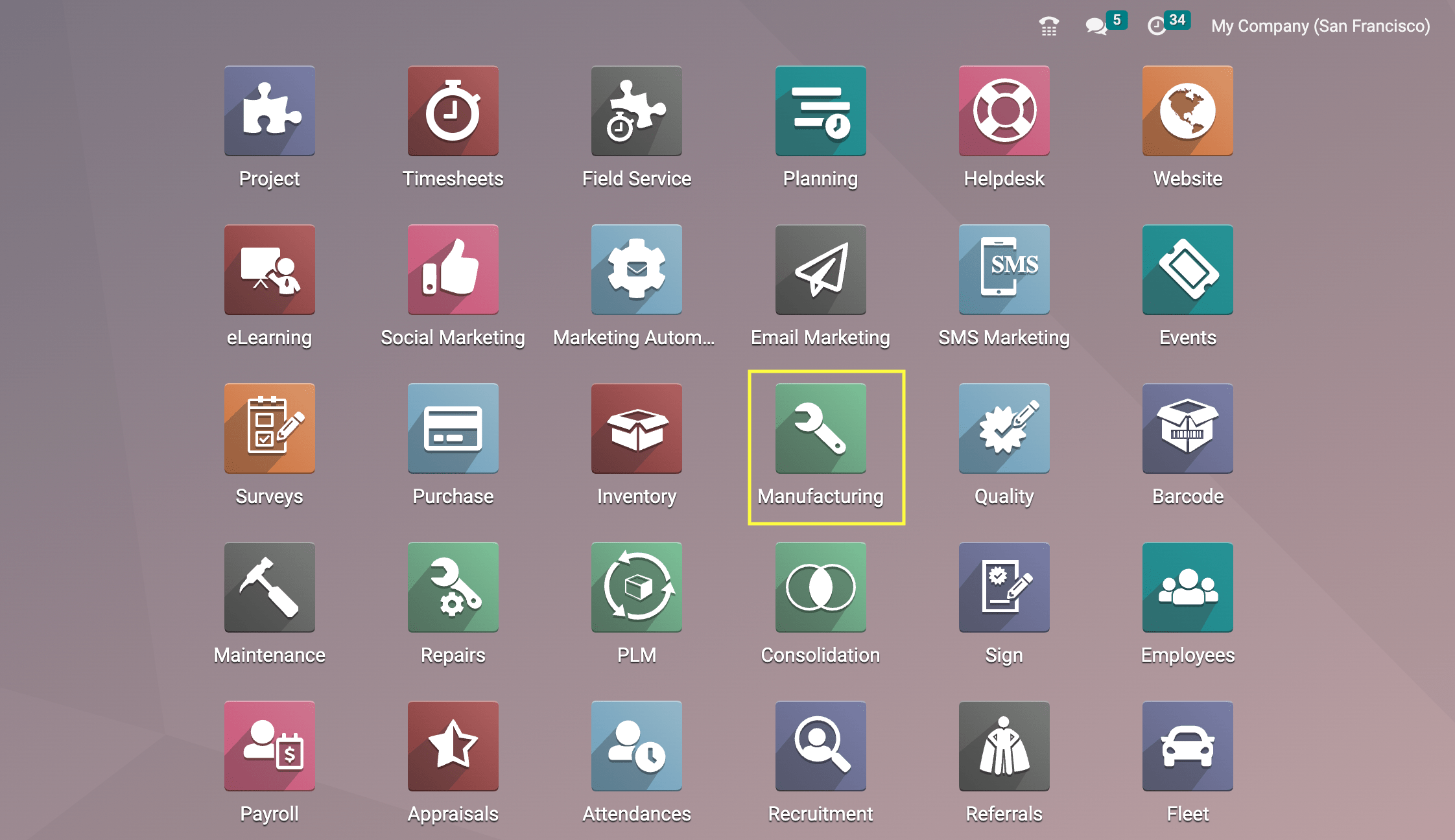Open the VoIP phone icon

pos(1048,26)
